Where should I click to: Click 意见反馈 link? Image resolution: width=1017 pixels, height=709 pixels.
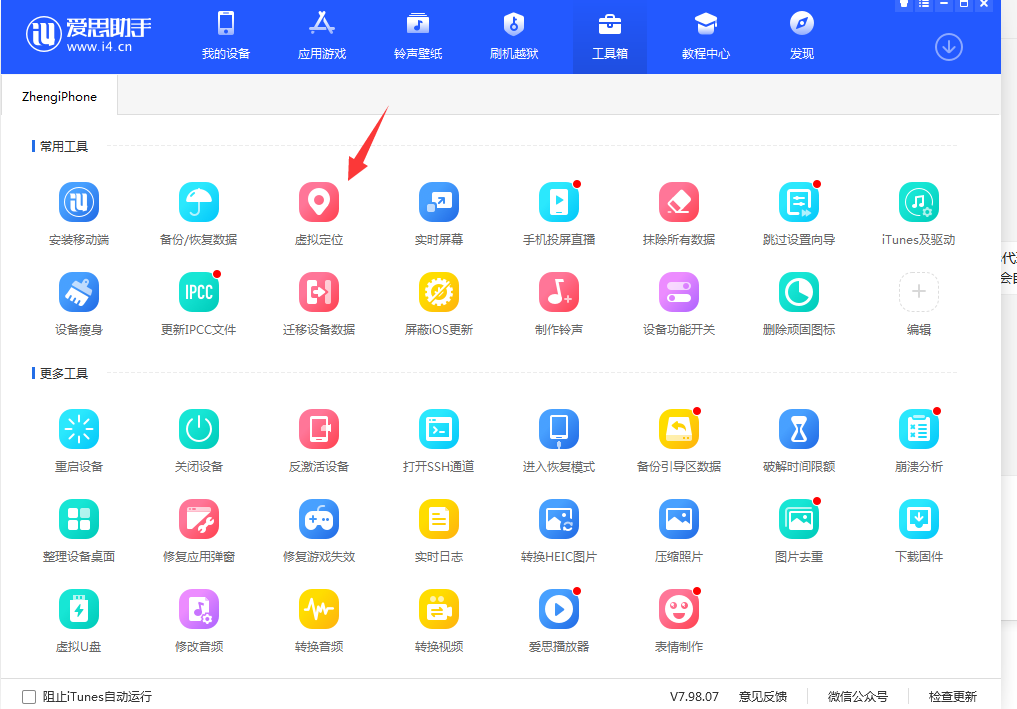pyautogui.click(x=763, y=697)
